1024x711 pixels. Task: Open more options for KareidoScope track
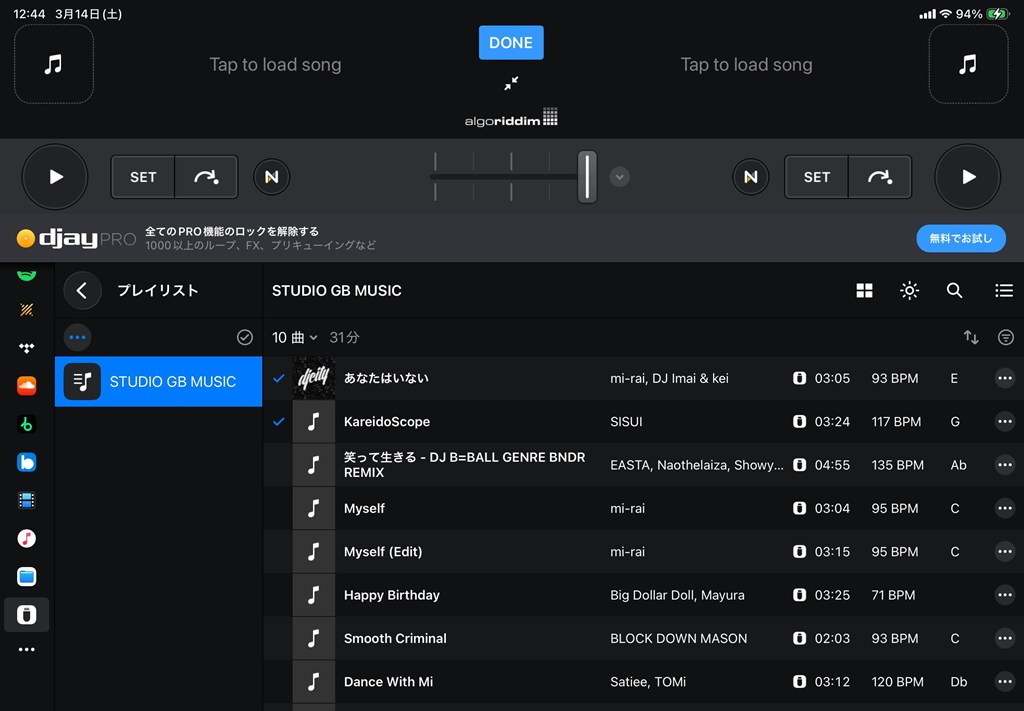tap(1004, 422)
